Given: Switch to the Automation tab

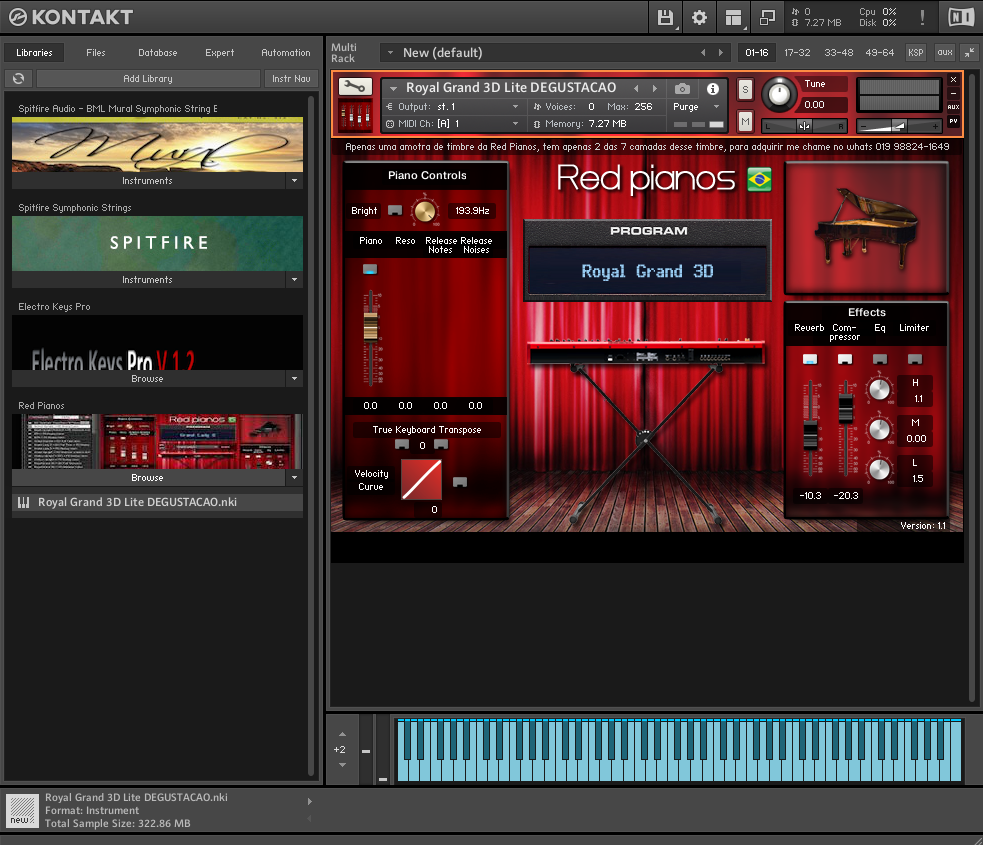Looking at the screenshot, I should (x=286, y=53).
